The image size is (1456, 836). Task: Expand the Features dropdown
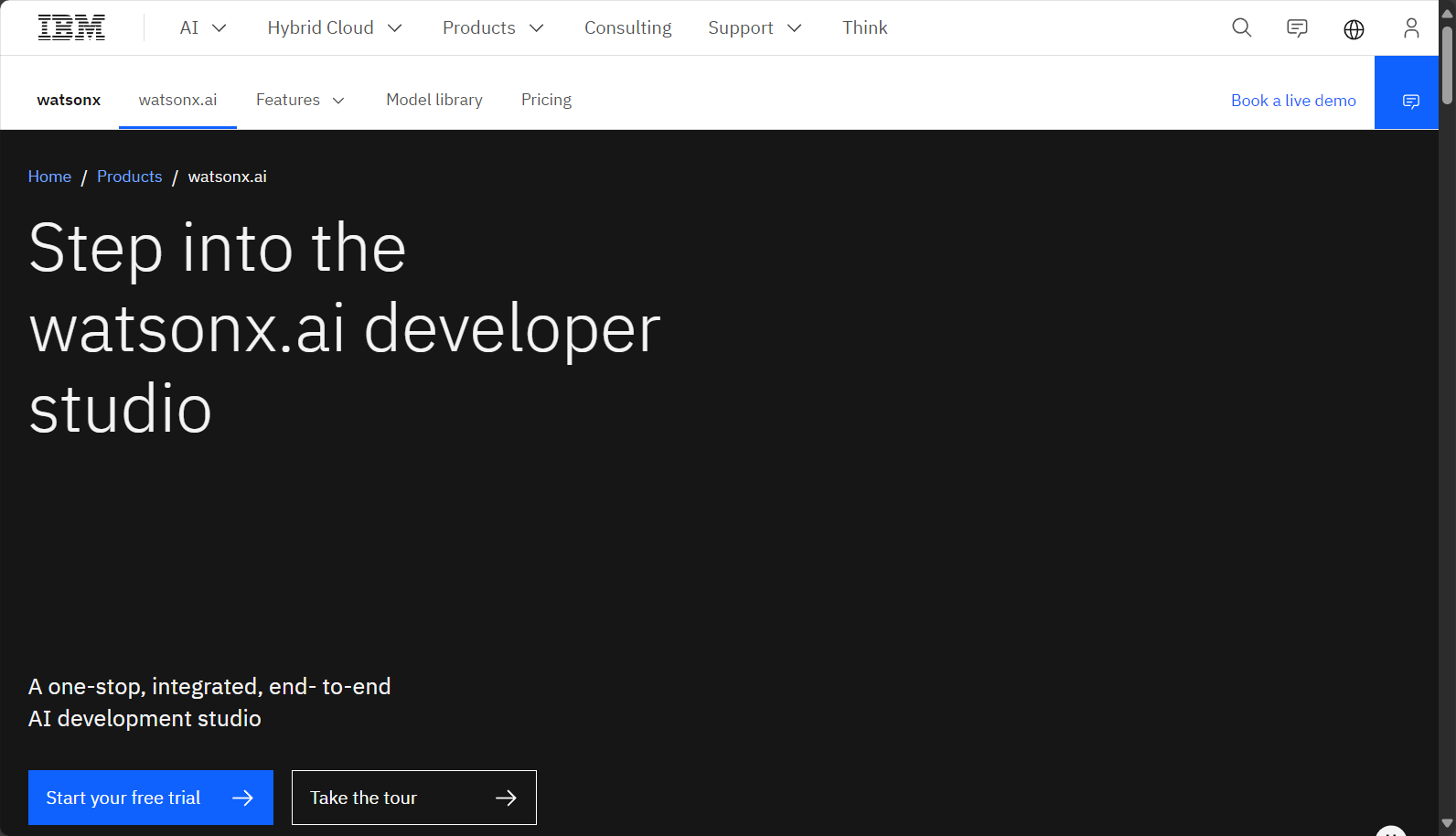[301, 100]
